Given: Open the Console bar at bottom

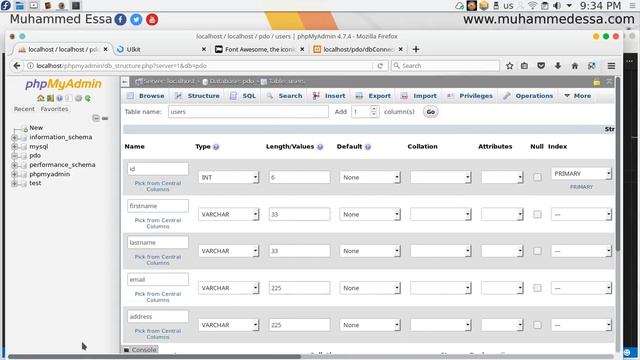Looking at the screenshot, I should coord(140,350).
